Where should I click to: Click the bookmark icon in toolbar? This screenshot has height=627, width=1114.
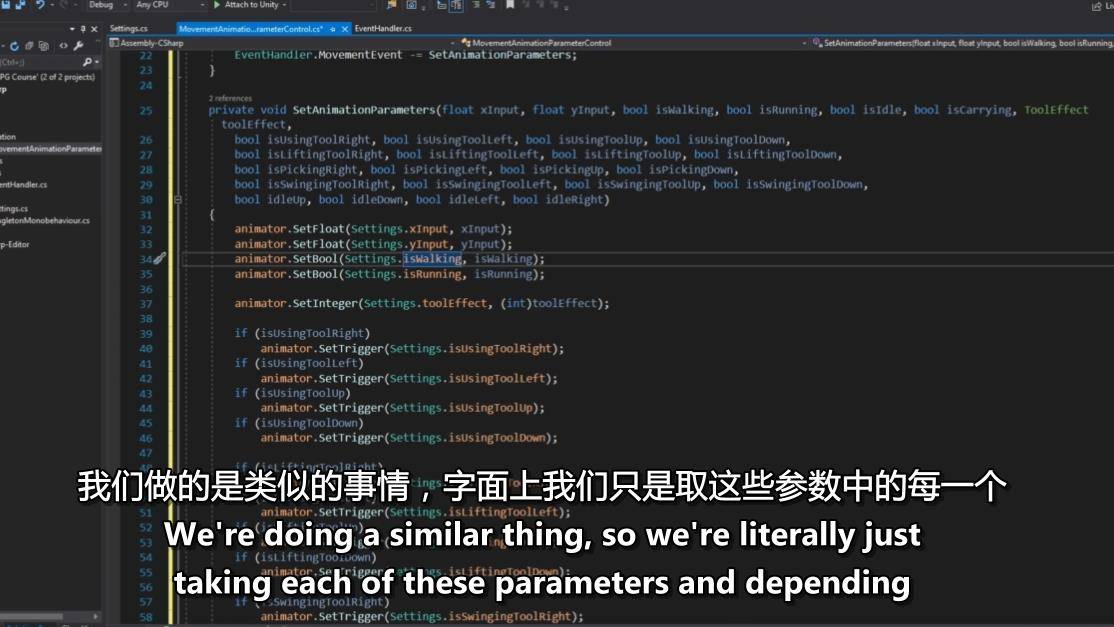[510, 5]
